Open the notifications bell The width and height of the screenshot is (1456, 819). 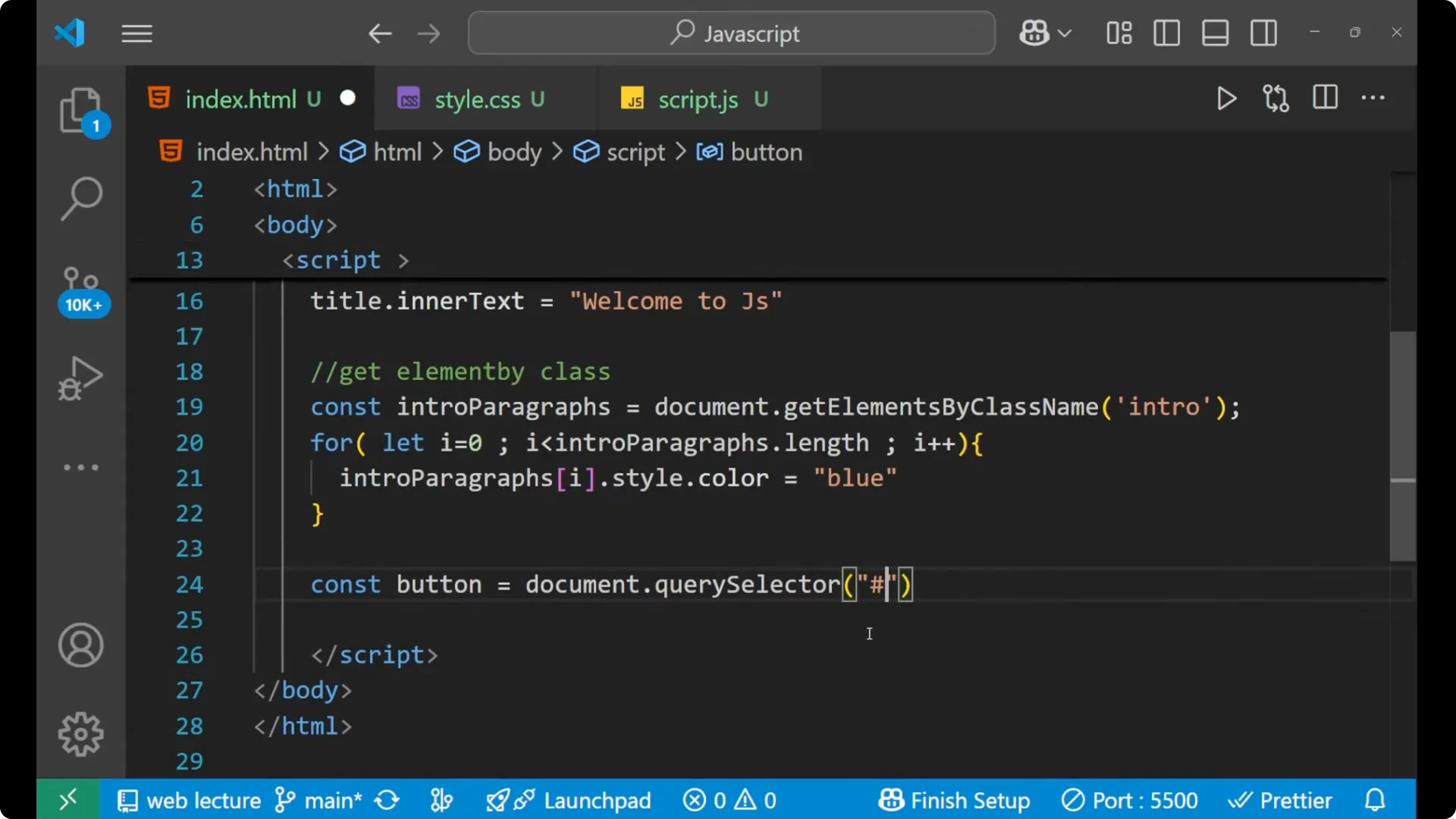(x=1375, y=799)
